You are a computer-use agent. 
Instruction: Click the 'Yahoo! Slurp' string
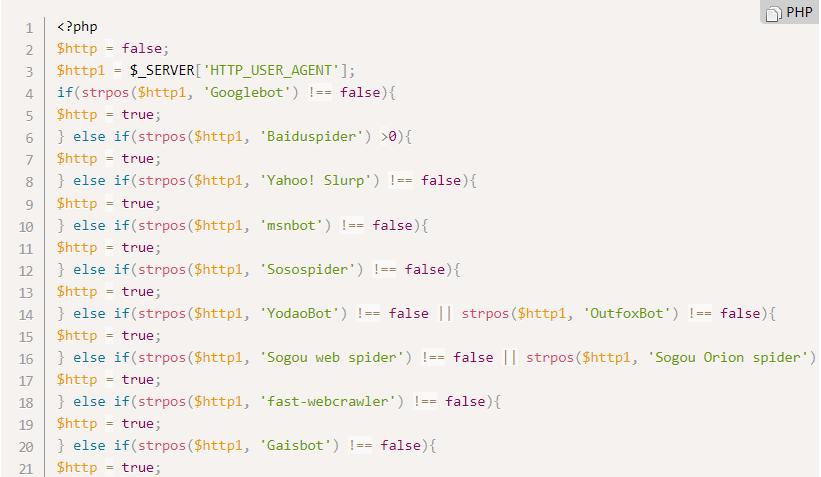[316, 181]
